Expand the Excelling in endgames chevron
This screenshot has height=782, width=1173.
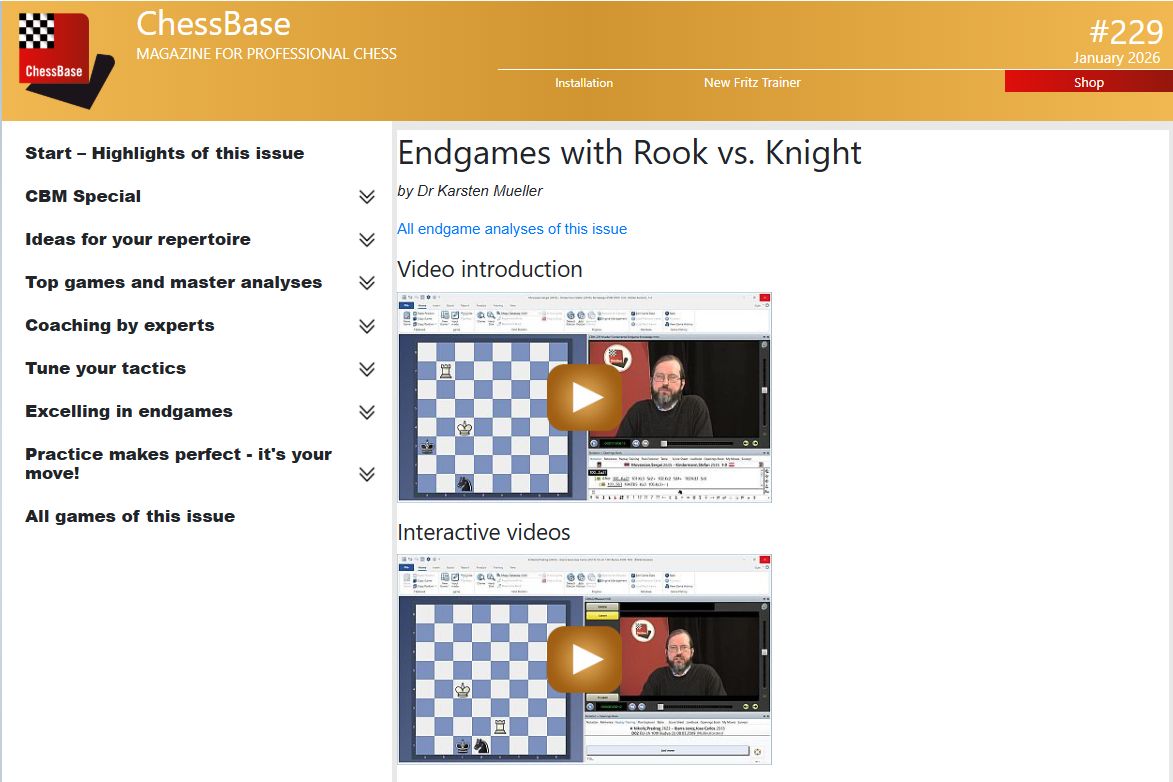tap(367, 412)
